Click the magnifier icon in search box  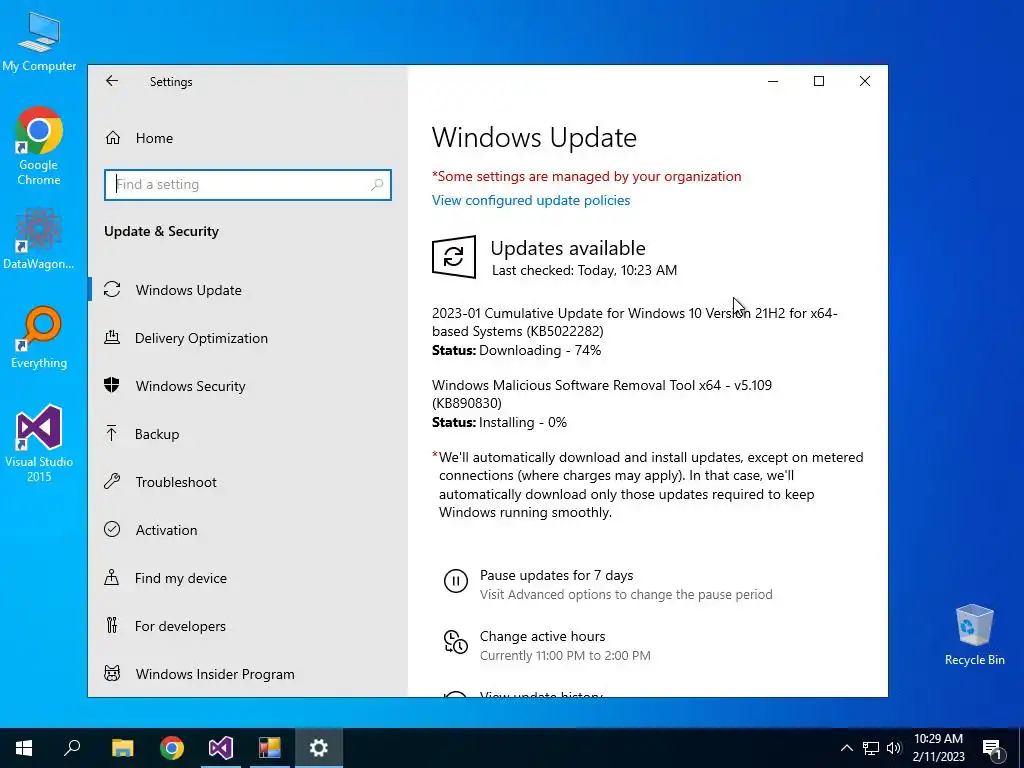pyautogui.click(x=377, y=185)
